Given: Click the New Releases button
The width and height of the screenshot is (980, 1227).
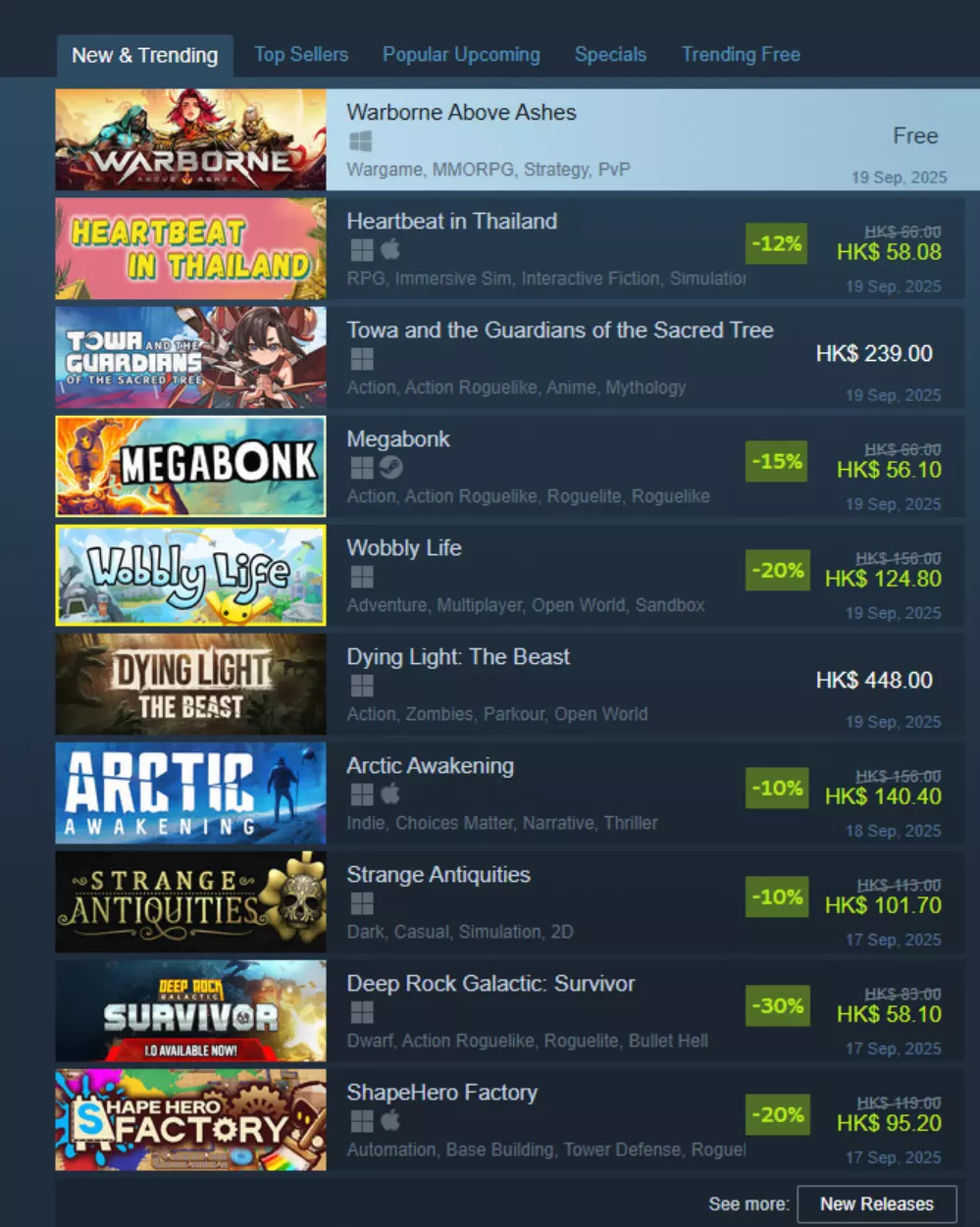Looking at the screenshot, I should tap(877, 1203).
